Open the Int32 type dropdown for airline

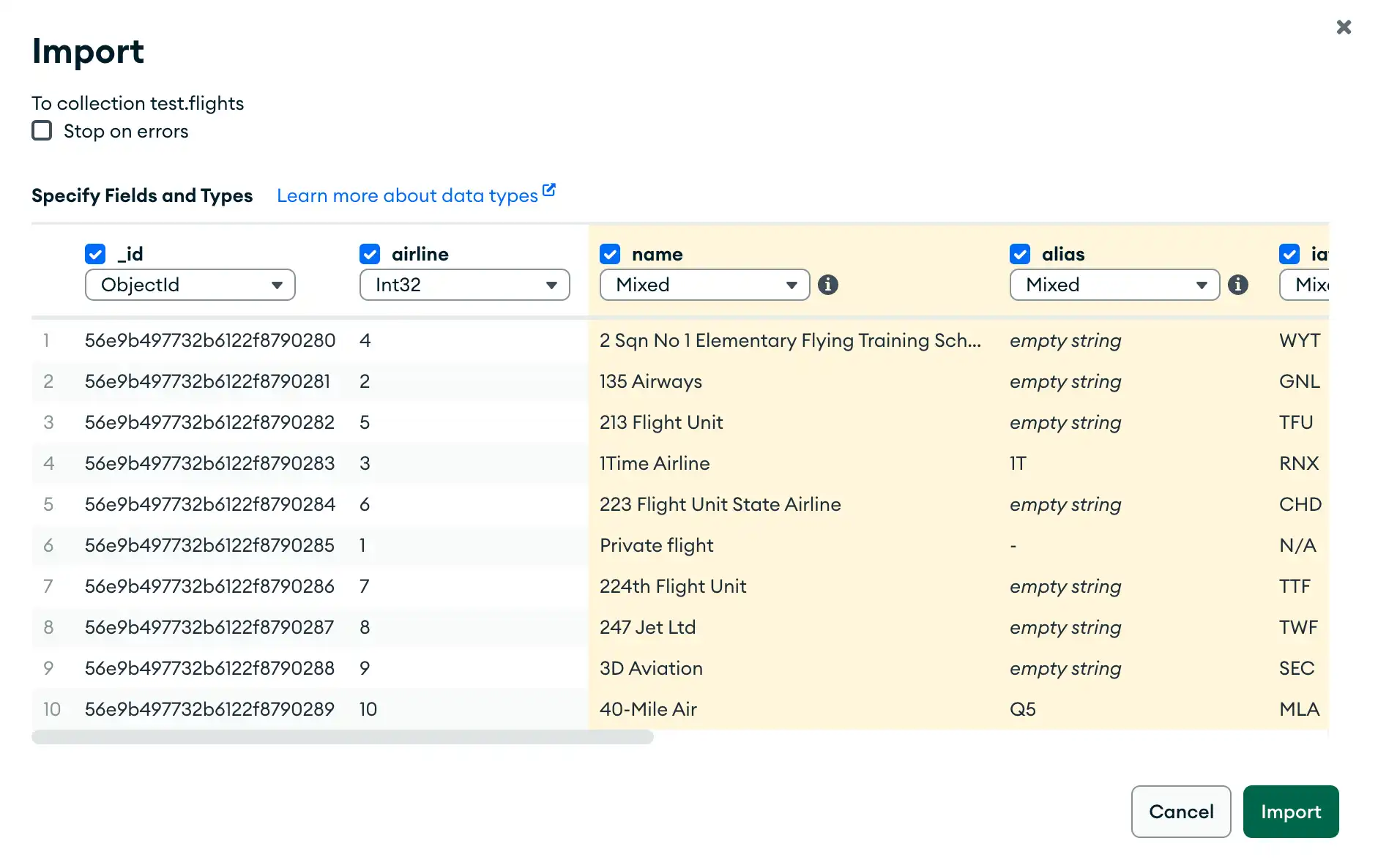pyautogui.click(x=464, y=285)
